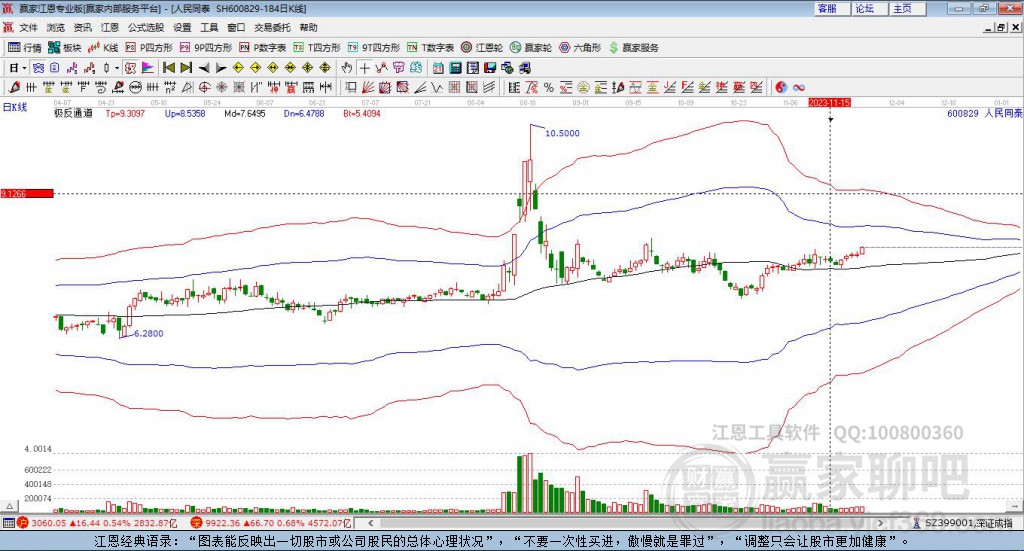The image size is (1024, 551).
Task: Select the target circle crosshair tool
Action: tap(204, 87)
